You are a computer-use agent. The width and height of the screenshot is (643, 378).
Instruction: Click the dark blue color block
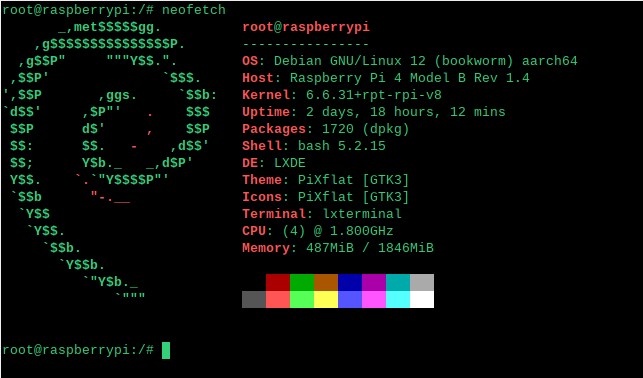(350, 282)
